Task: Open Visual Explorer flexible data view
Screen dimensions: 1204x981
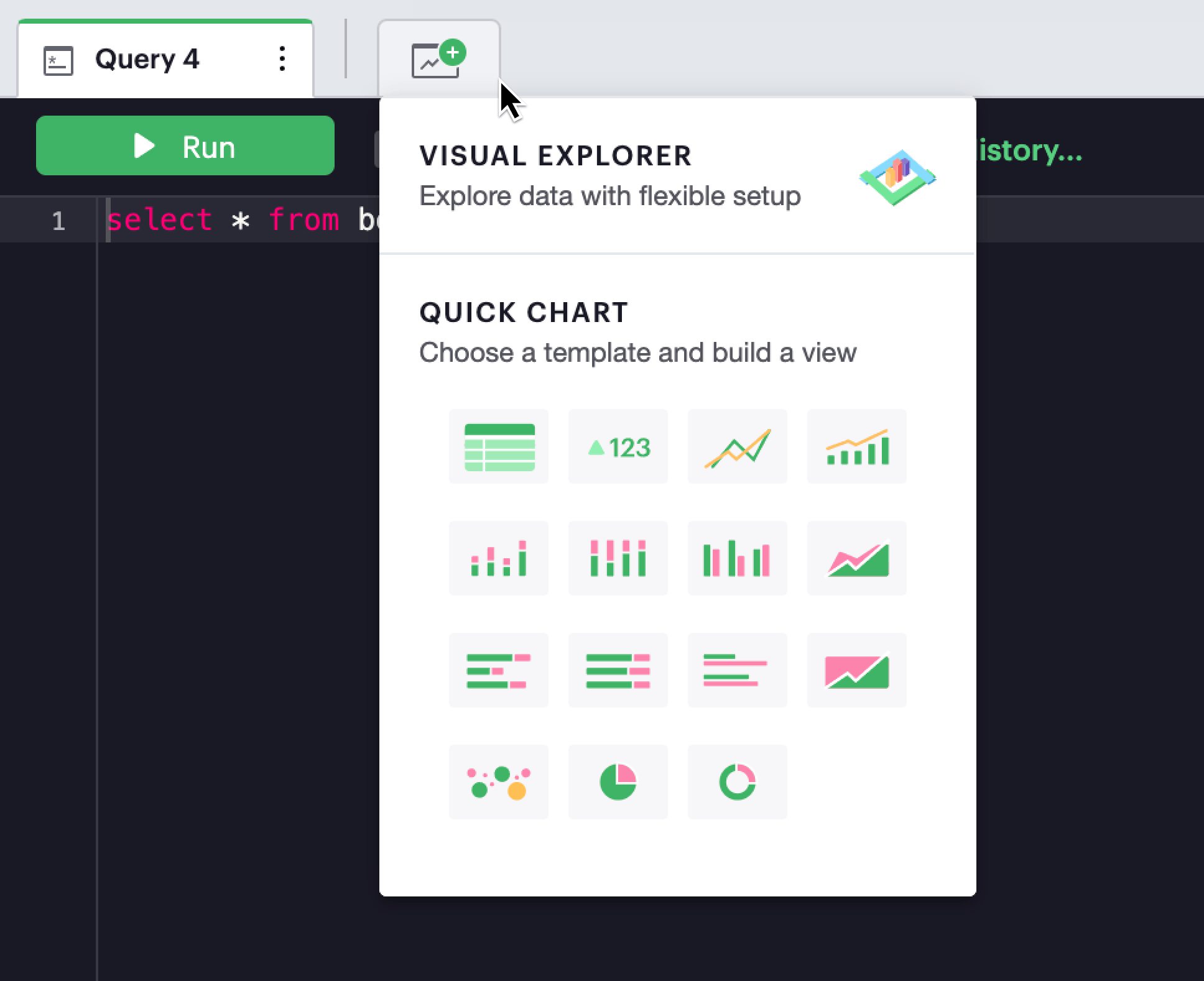Action: click(x=680, y=175)
